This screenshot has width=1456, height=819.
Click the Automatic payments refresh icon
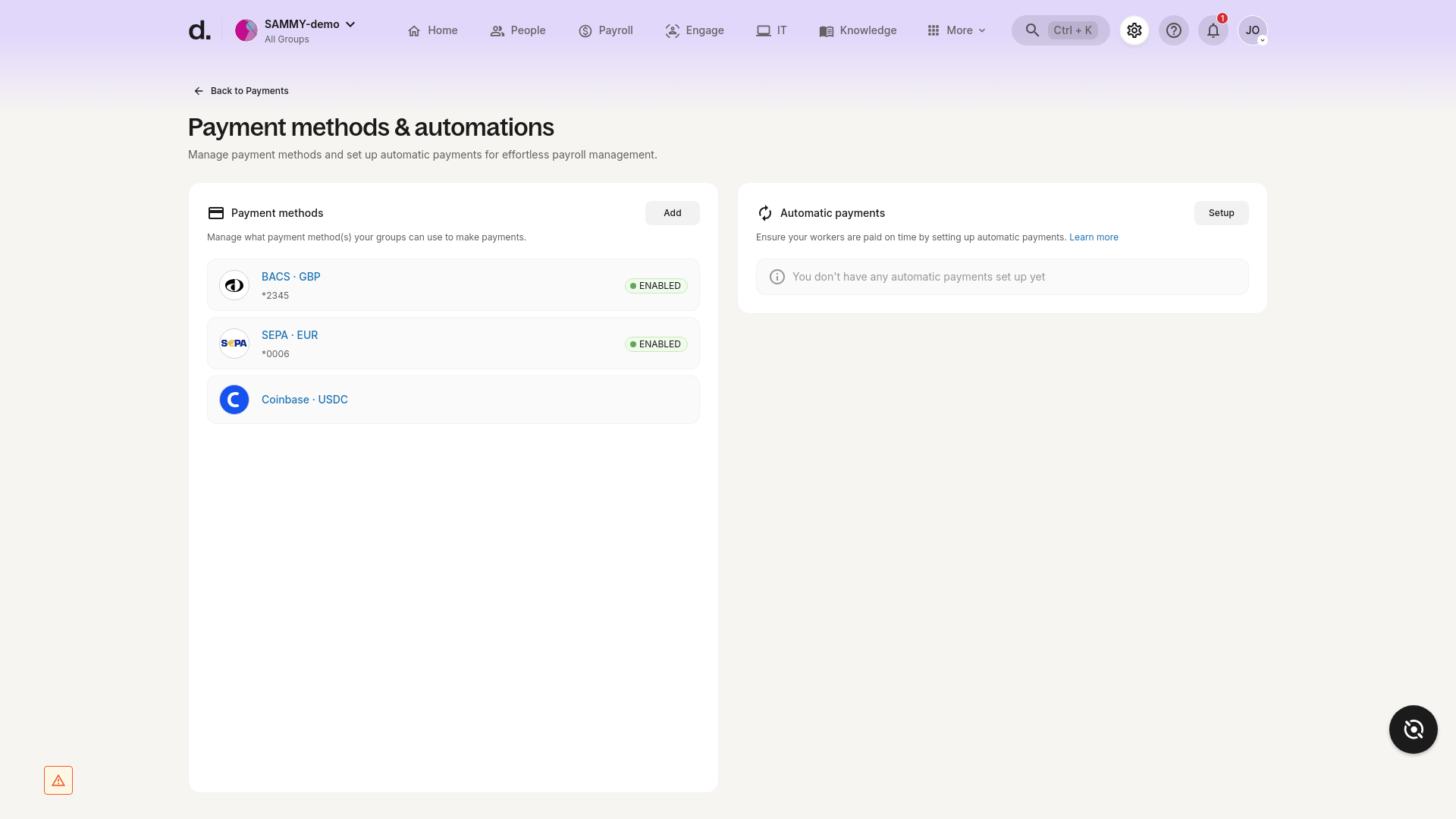click(765, 213)
